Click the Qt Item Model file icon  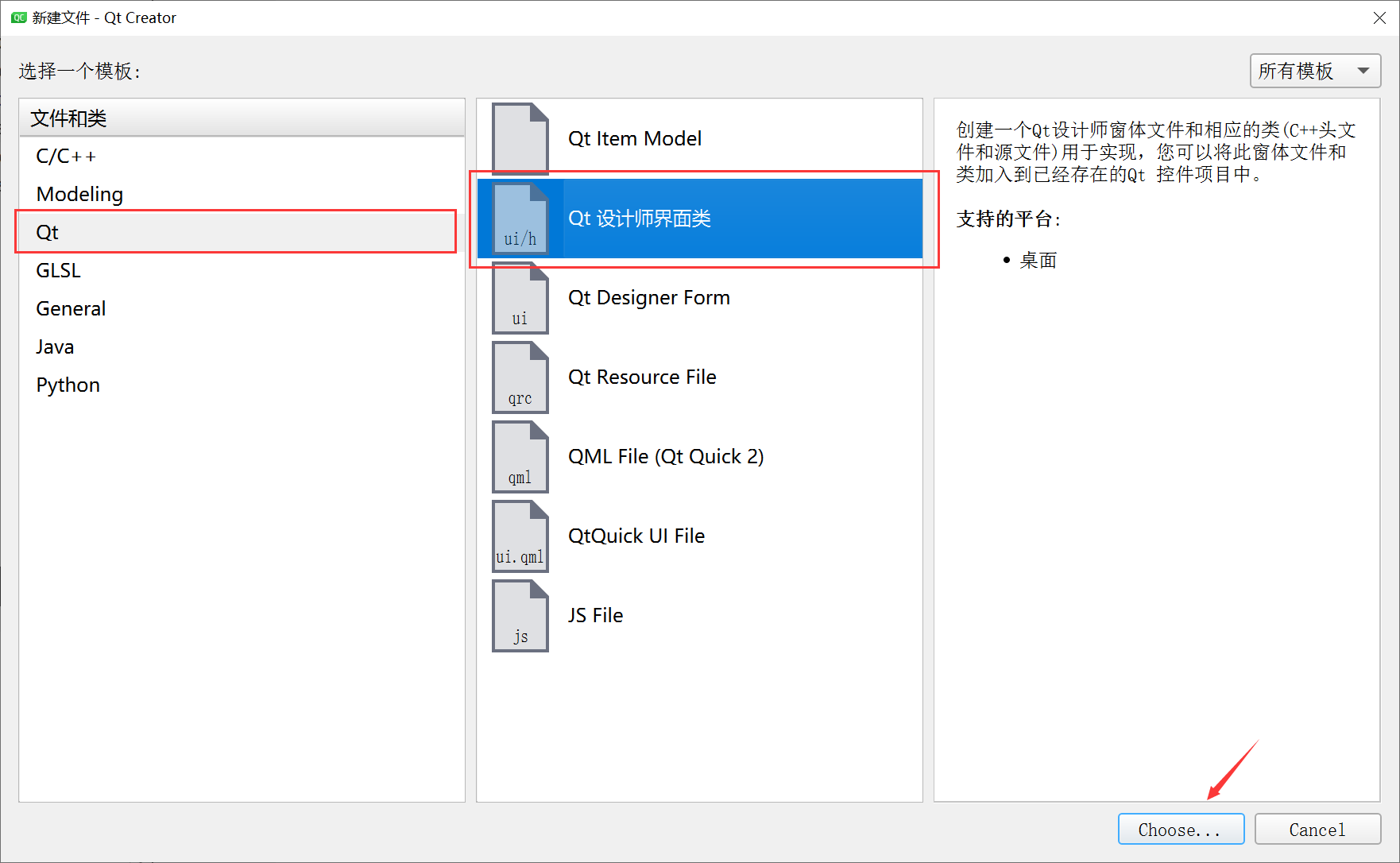coord(520,138)
